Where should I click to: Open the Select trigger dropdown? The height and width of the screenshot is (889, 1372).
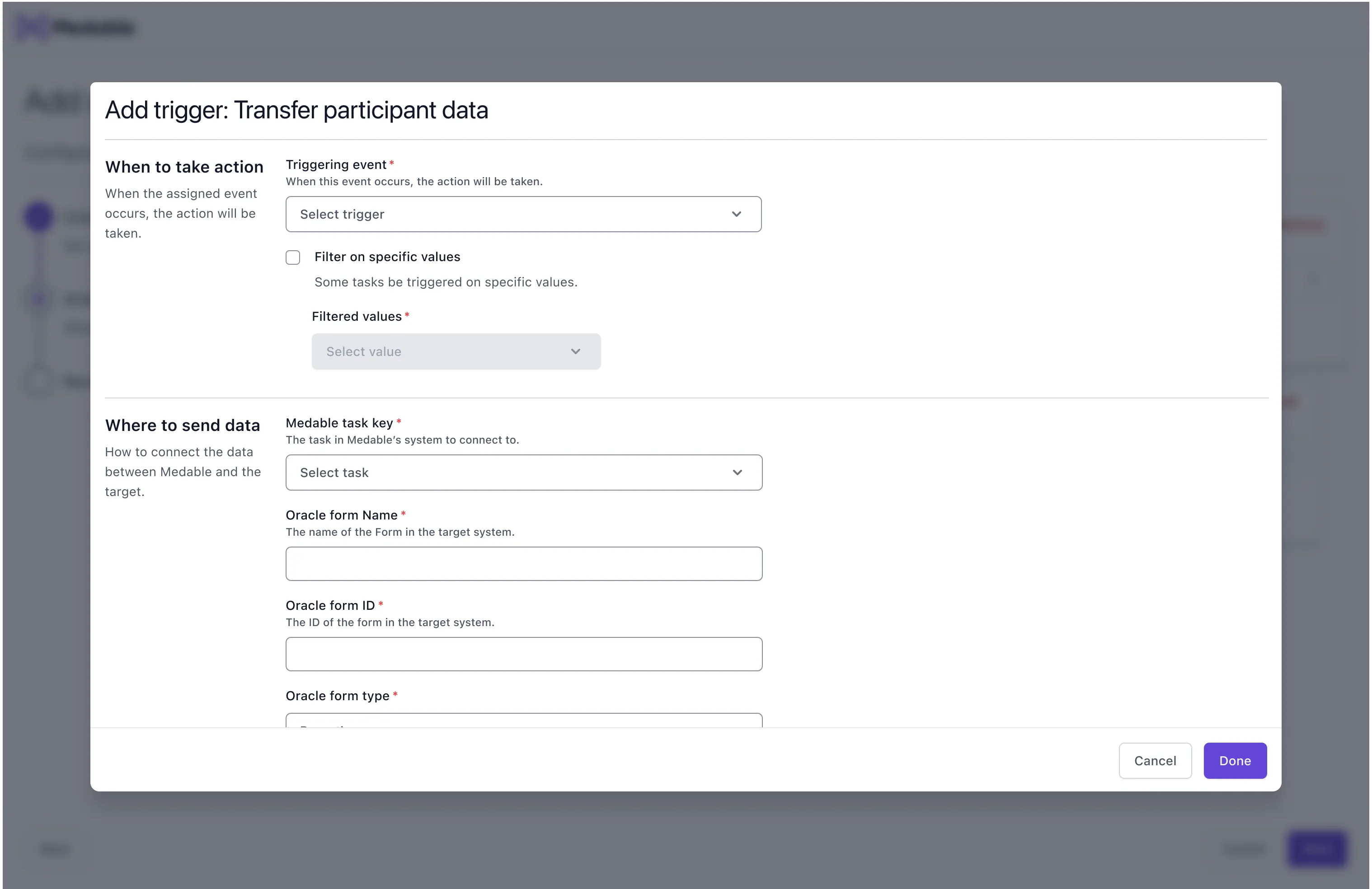523,214
